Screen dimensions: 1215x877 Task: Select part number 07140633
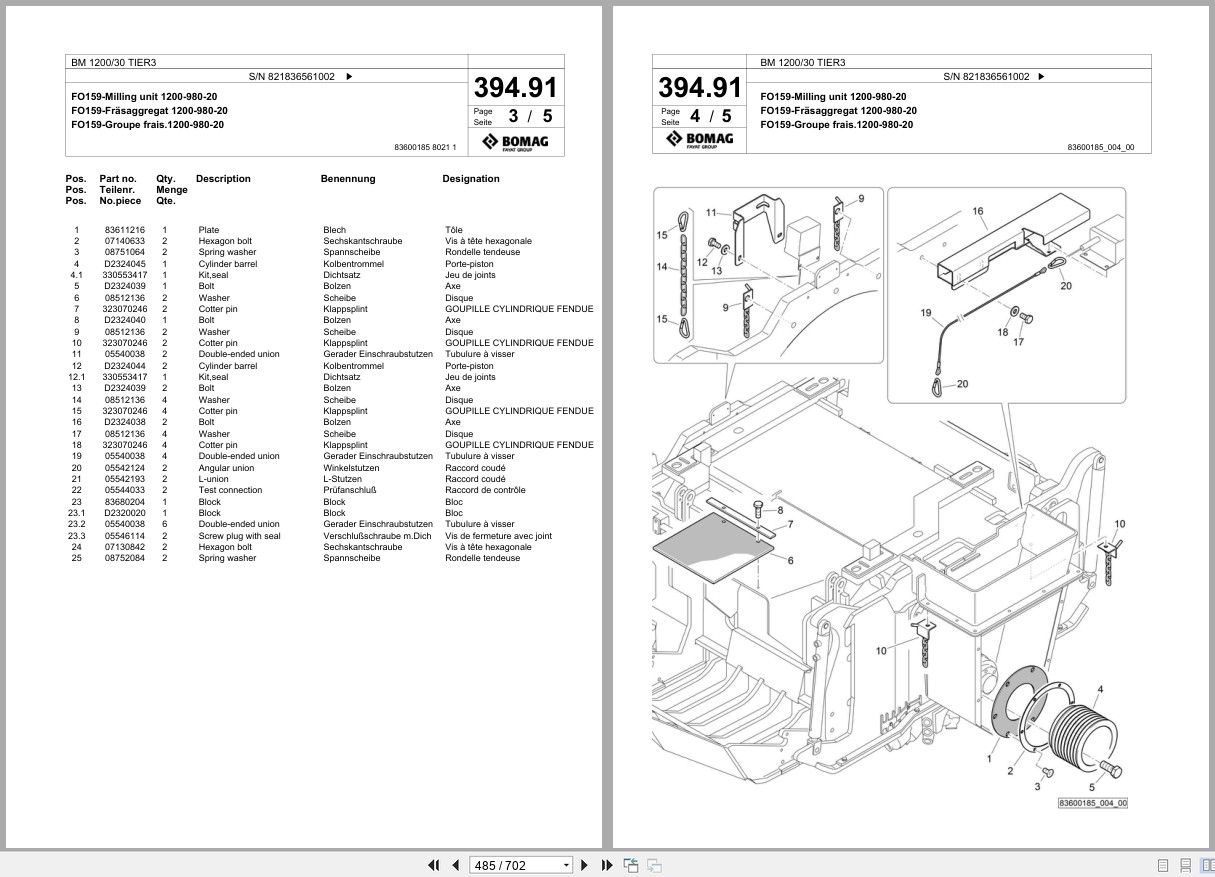click(x=124, y=241)
